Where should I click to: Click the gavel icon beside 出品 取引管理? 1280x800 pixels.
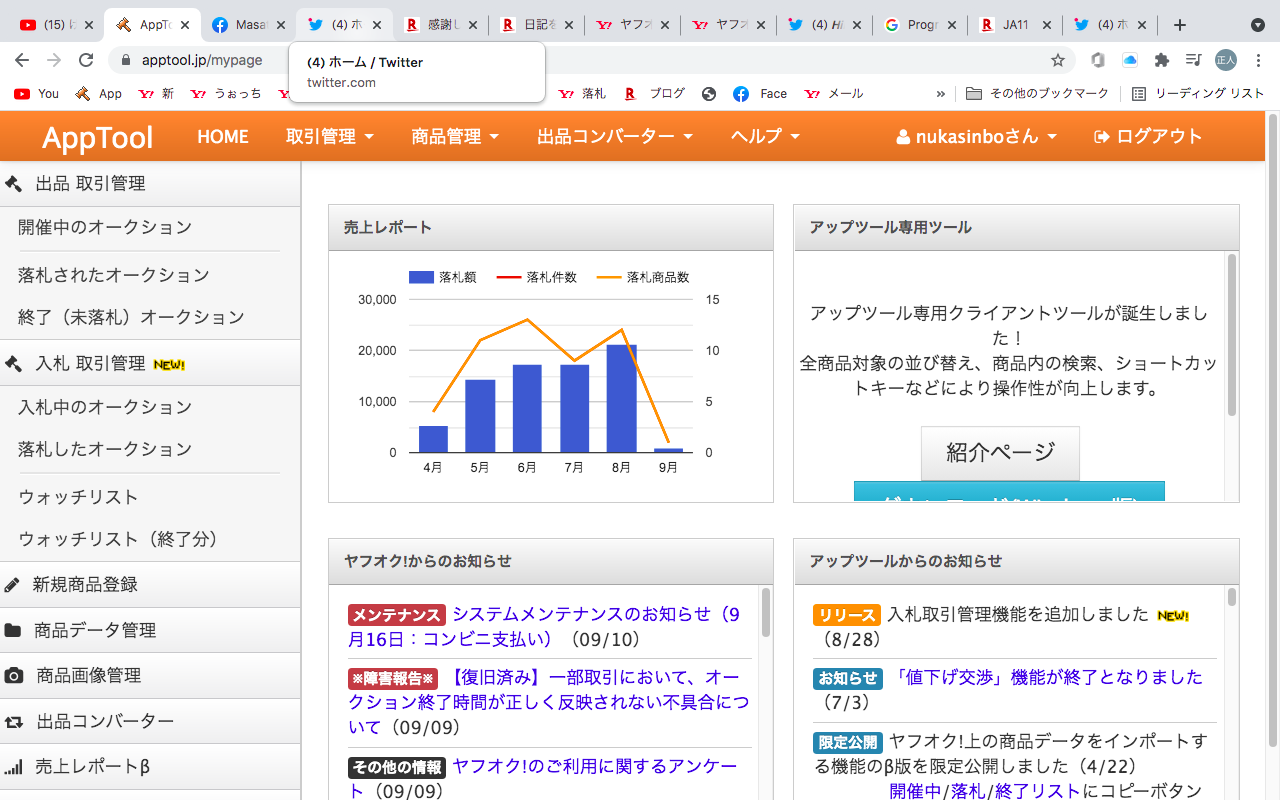[x=14, y=184]
